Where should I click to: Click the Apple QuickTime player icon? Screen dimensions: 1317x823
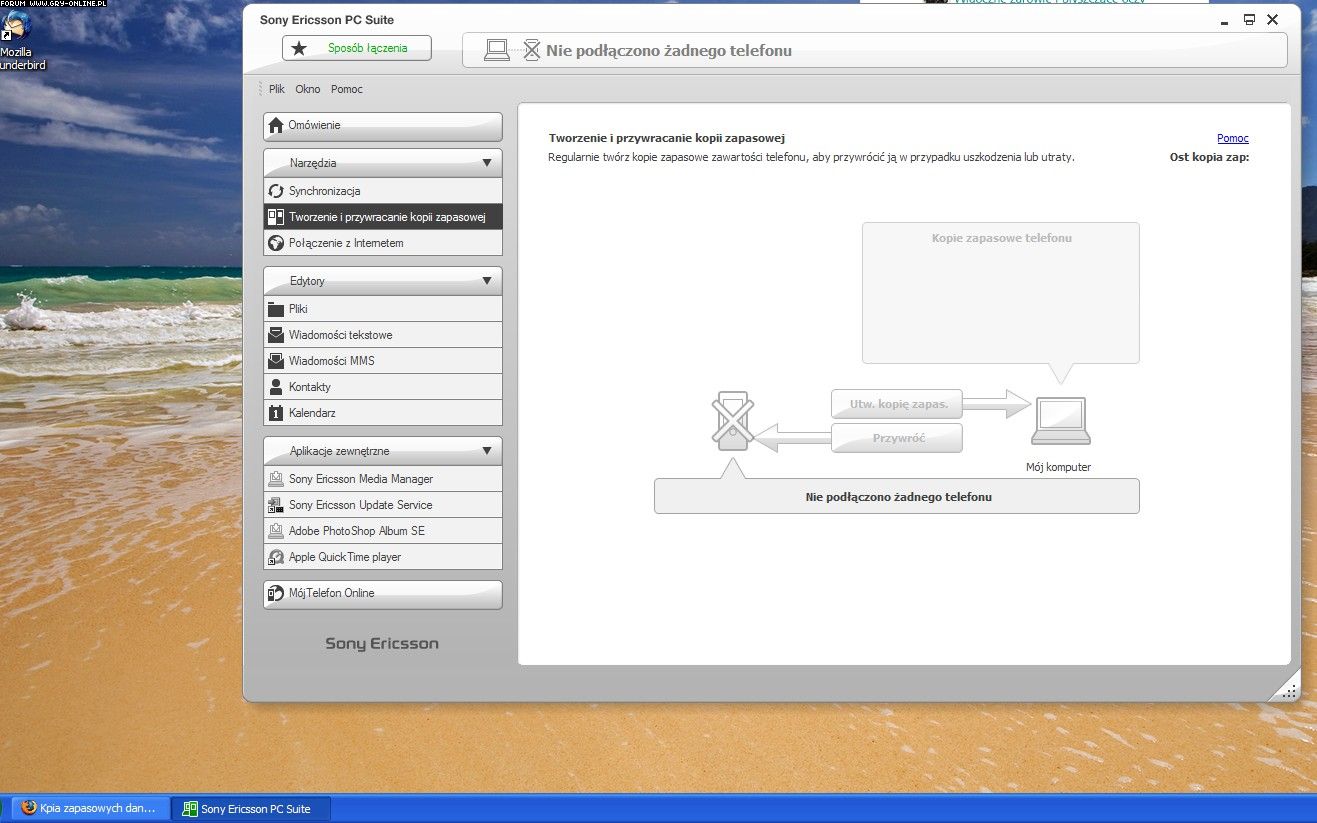(276, 557)
